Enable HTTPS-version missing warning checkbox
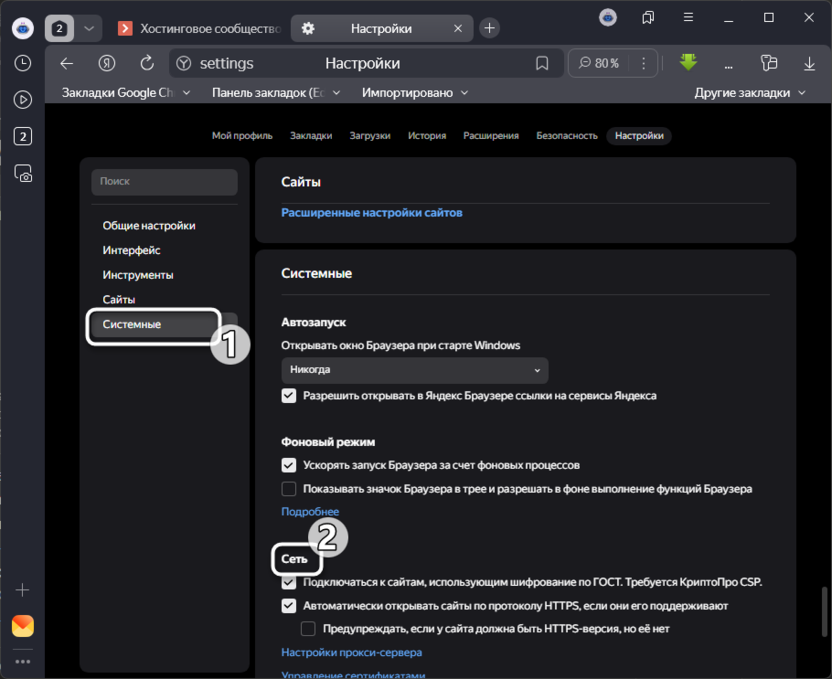The width and height of the screenshot is (832, 679). tap(308, 629)
